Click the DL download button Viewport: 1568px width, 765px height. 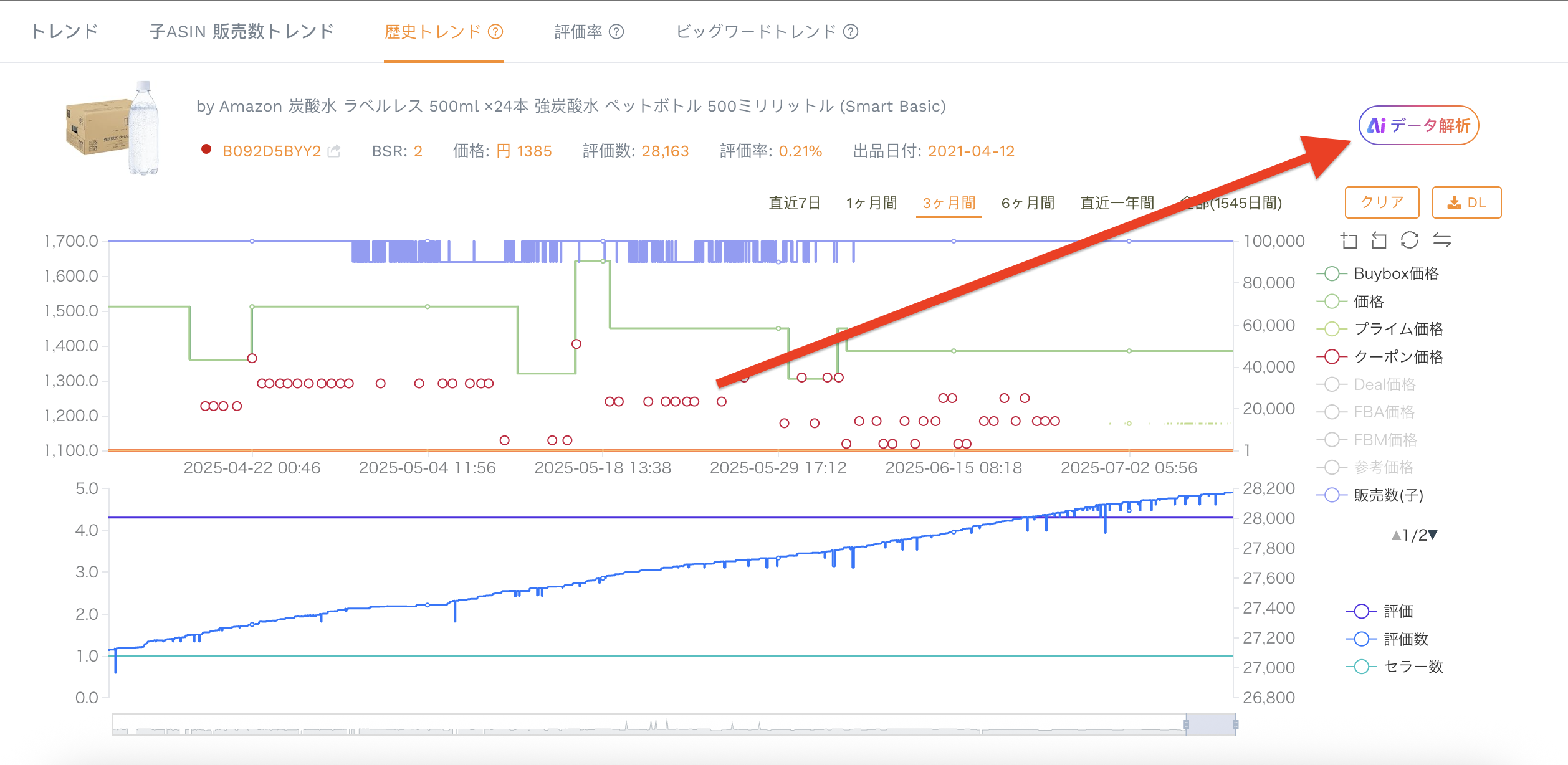[x=1466, y=202]
